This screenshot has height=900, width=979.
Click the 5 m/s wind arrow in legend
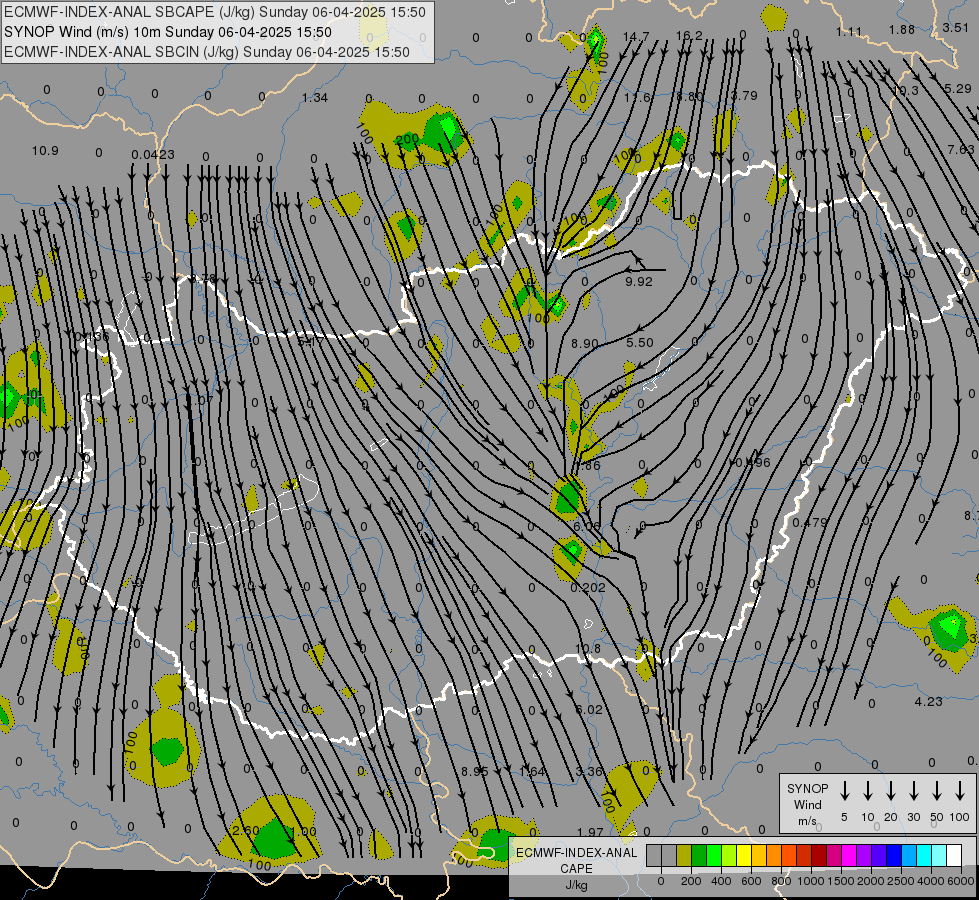(844, 791)
